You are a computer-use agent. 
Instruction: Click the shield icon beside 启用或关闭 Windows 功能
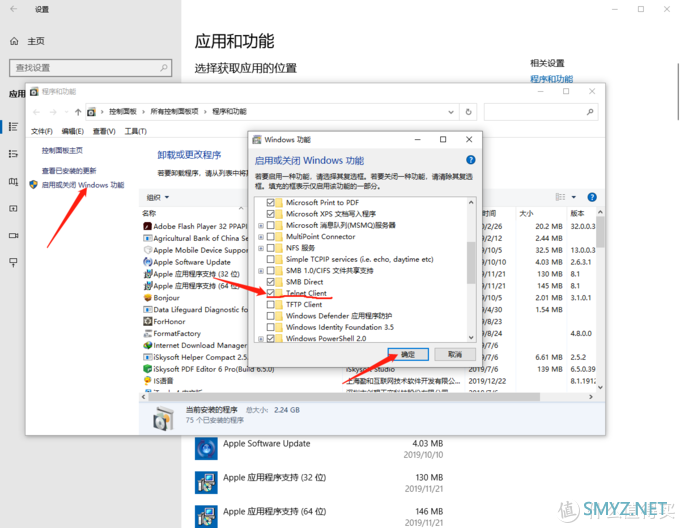coord(34,185)
